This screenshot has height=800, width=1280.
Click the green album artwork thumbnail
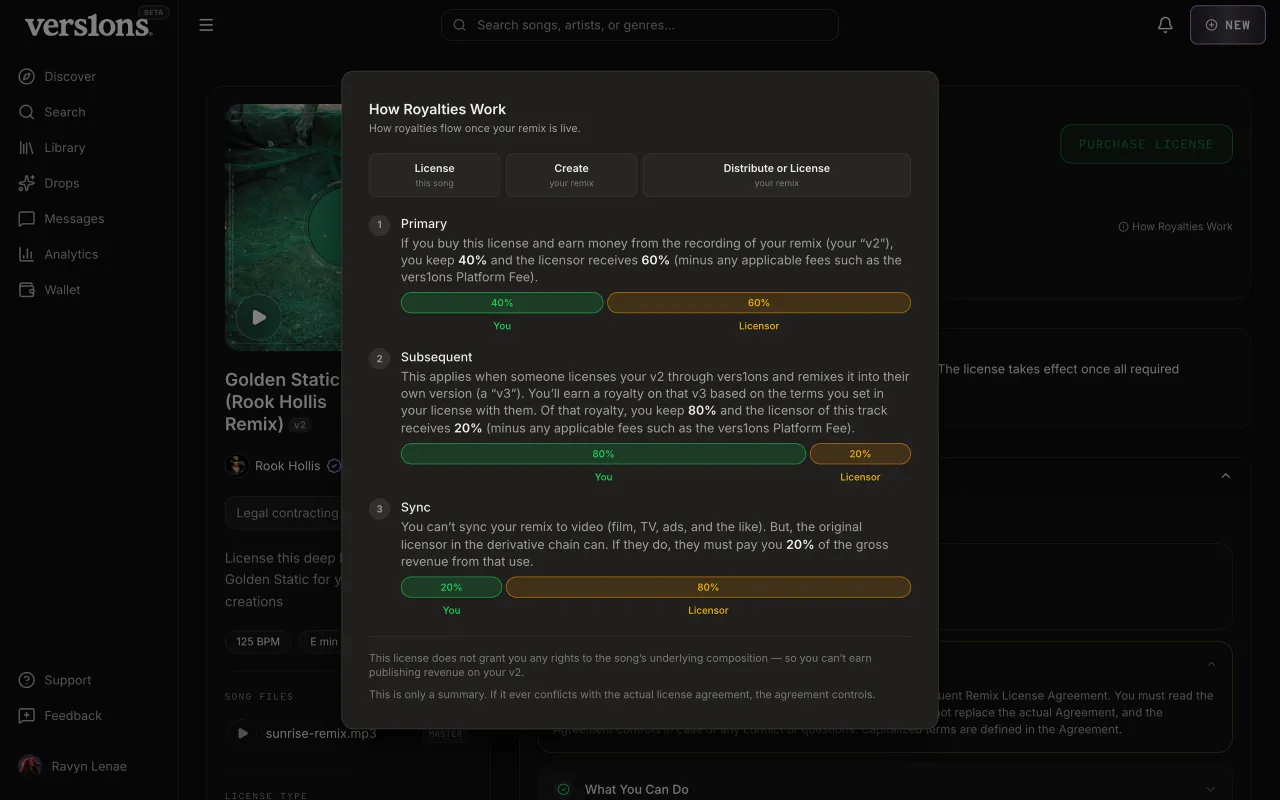pos(284,228)
